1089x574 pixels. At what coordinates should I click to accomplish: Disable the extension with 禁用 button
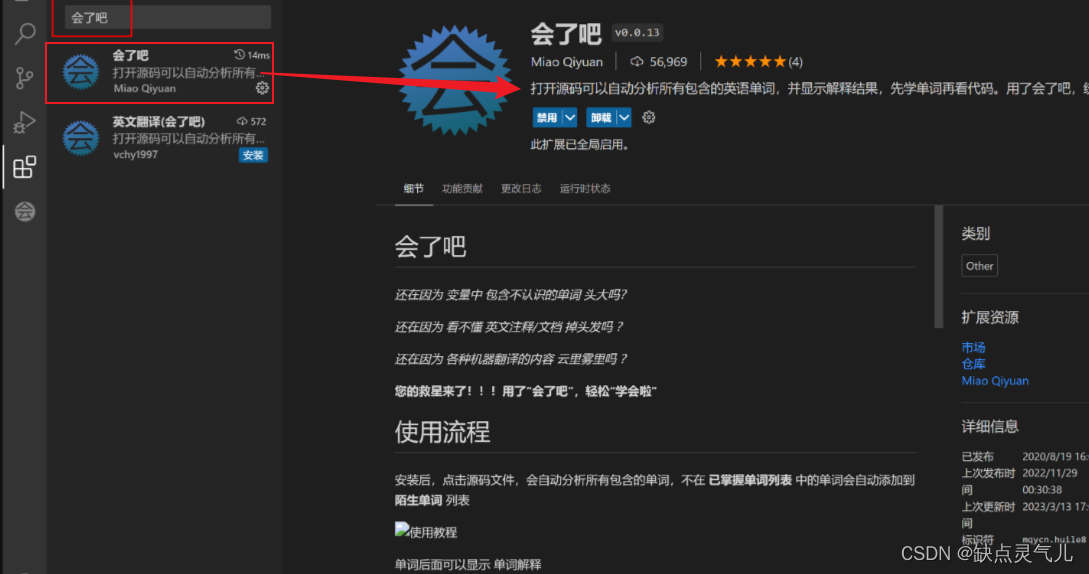point(547,117)
